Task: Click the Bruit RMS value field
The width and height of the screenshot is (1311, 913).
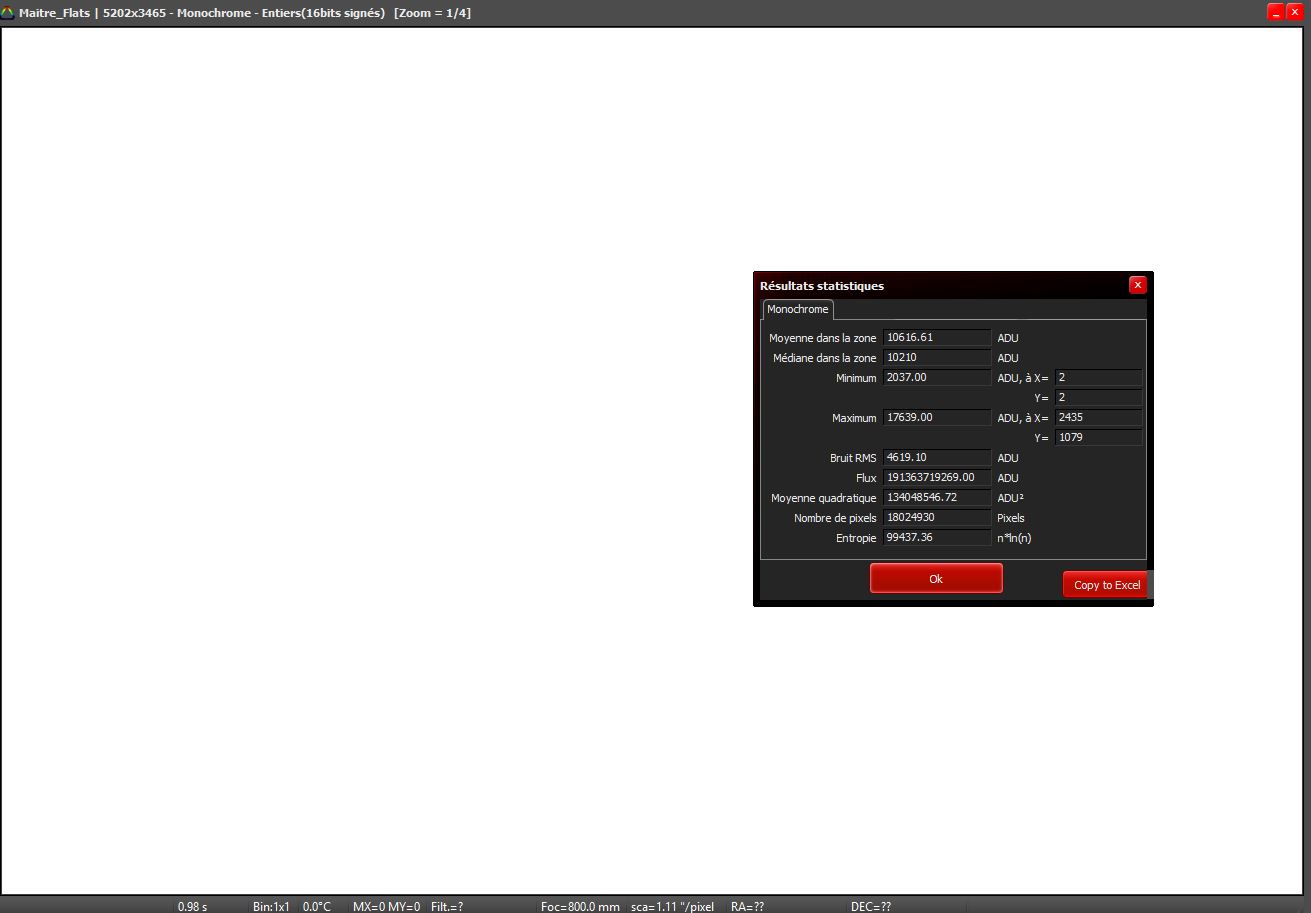Action: pyautogui.click(x=936, y=458)
